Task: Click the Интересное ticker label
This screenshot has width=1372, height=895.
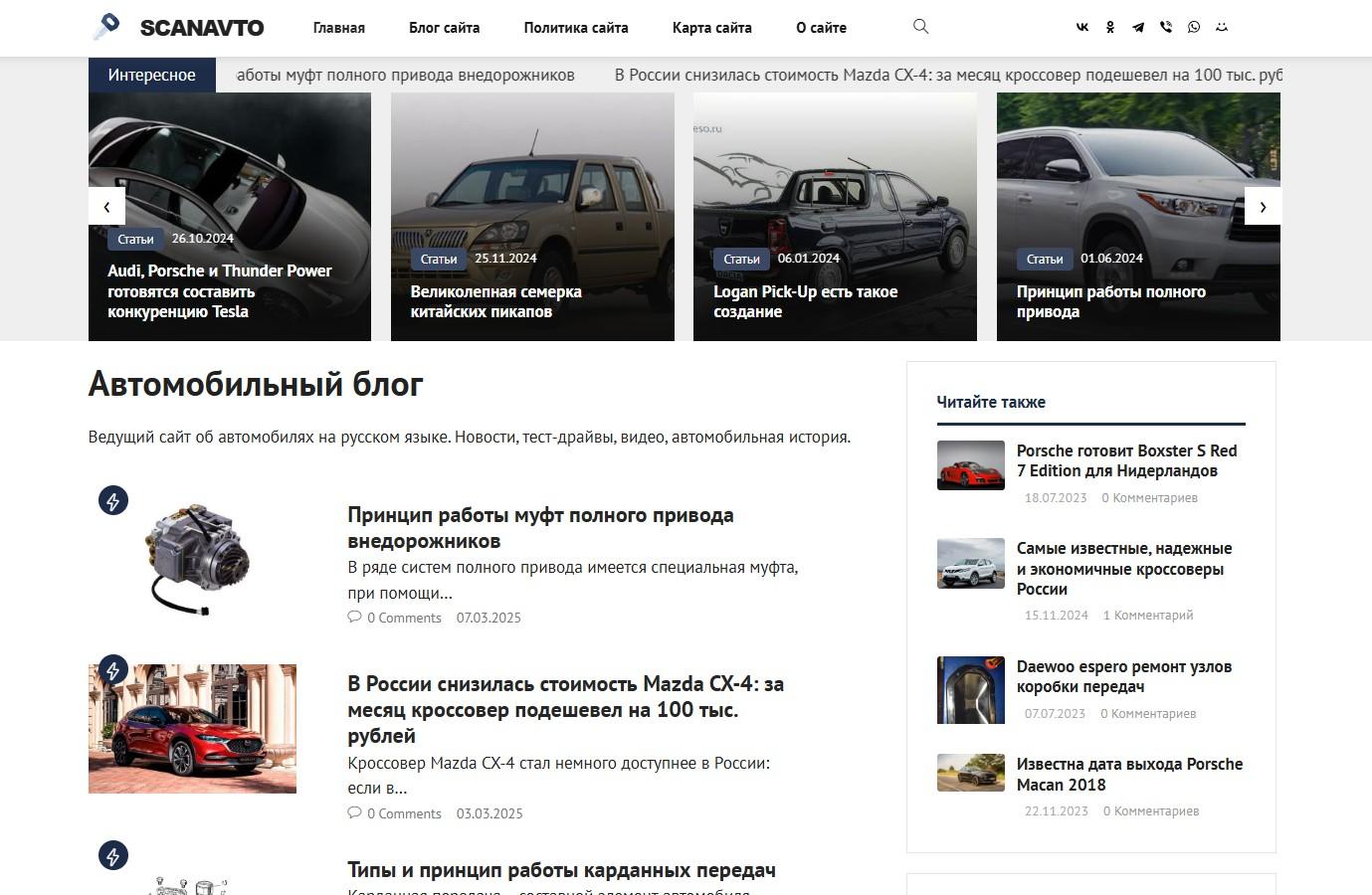Action: [x=152, y=75]
